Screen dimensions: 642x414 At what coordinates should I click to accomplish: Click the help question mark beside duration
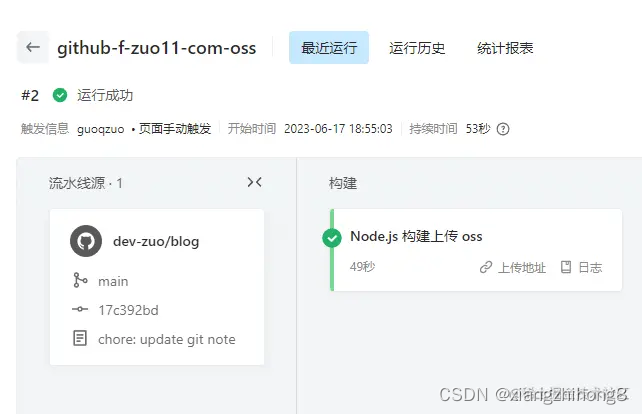[x=503, y=129]
